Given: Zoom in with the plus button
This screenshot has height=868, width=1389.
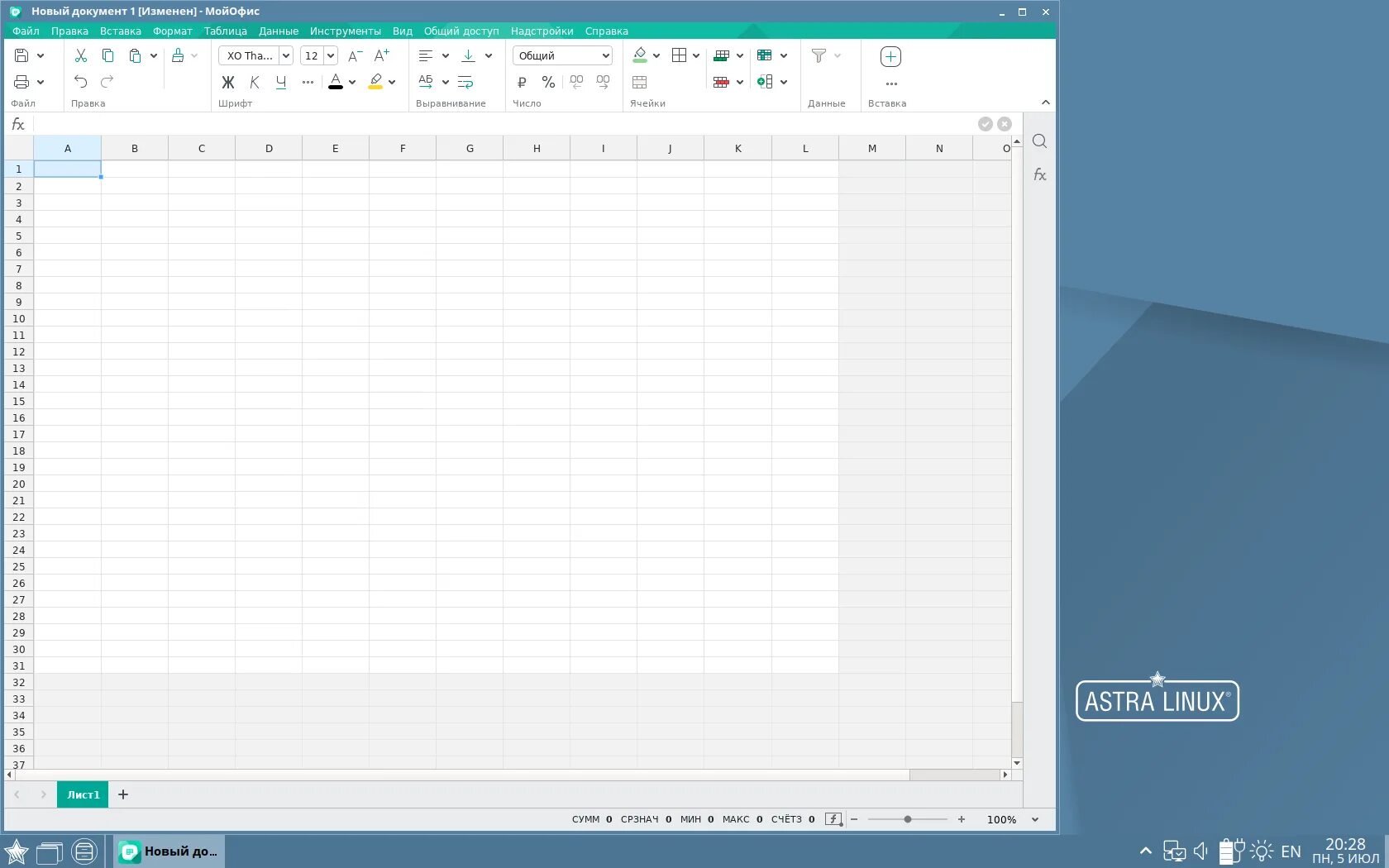Looking at the screenshot, I should [961, 819].
